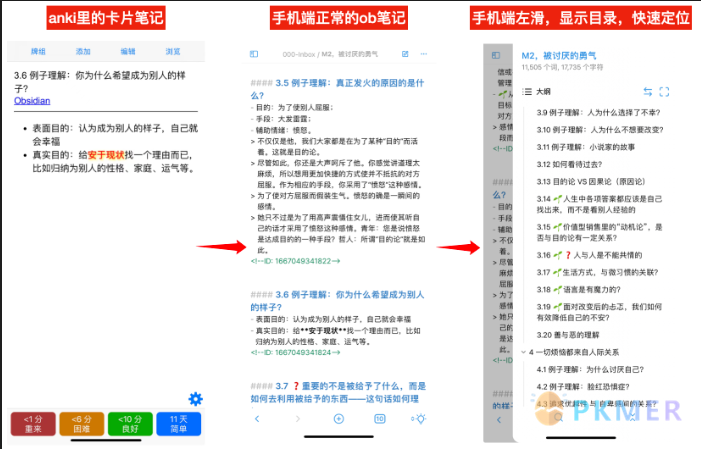This screenshot has height=449, width=701.
Task: Jump to outline 3.10 人为什么不想要改变
Action: click(600, 130)
